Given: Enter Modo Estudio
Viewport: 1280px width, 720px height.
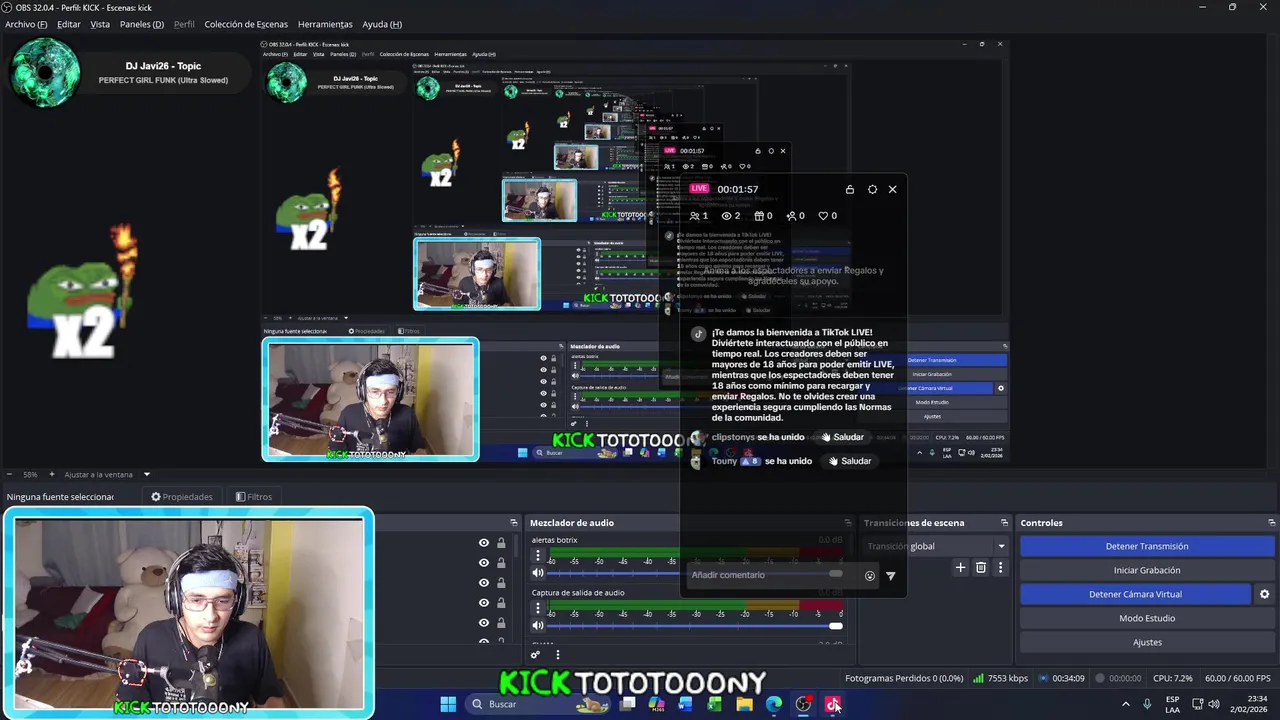Looking at the screenshot, I should pos(1147,618).
